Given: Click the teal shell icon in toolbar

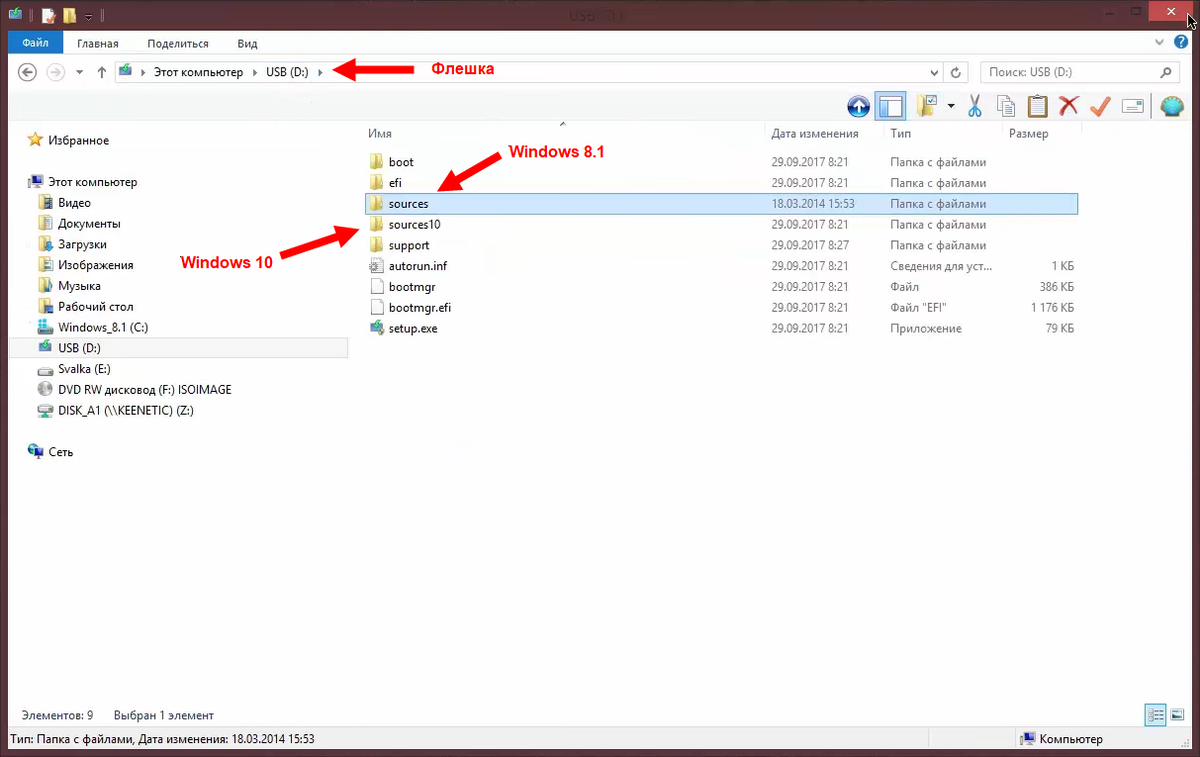Looking at the screenshot, I should click(x=1172, y=106).
